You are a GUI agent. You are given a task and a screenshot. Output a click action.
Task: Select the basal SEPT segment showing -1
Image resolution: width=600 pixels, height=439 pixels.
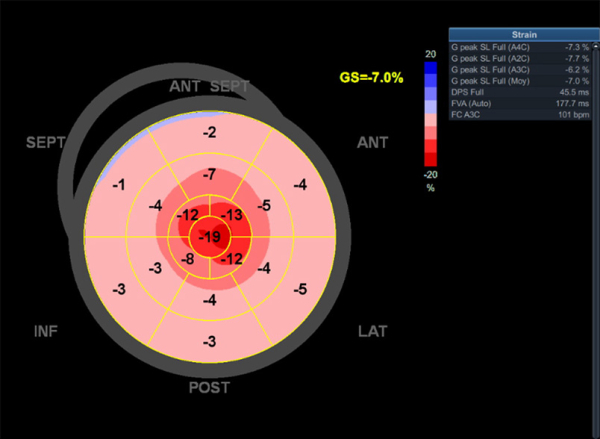coord(119,186)
